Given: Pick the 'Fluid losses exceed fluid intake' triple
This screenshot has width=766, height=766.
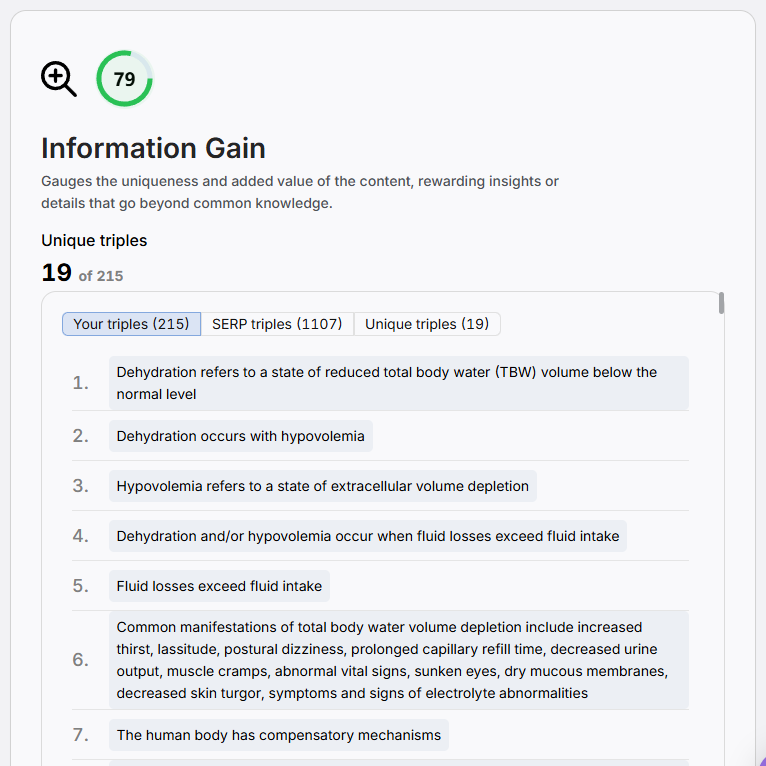Looking at the screenshot, I should [x=219, y=586].
